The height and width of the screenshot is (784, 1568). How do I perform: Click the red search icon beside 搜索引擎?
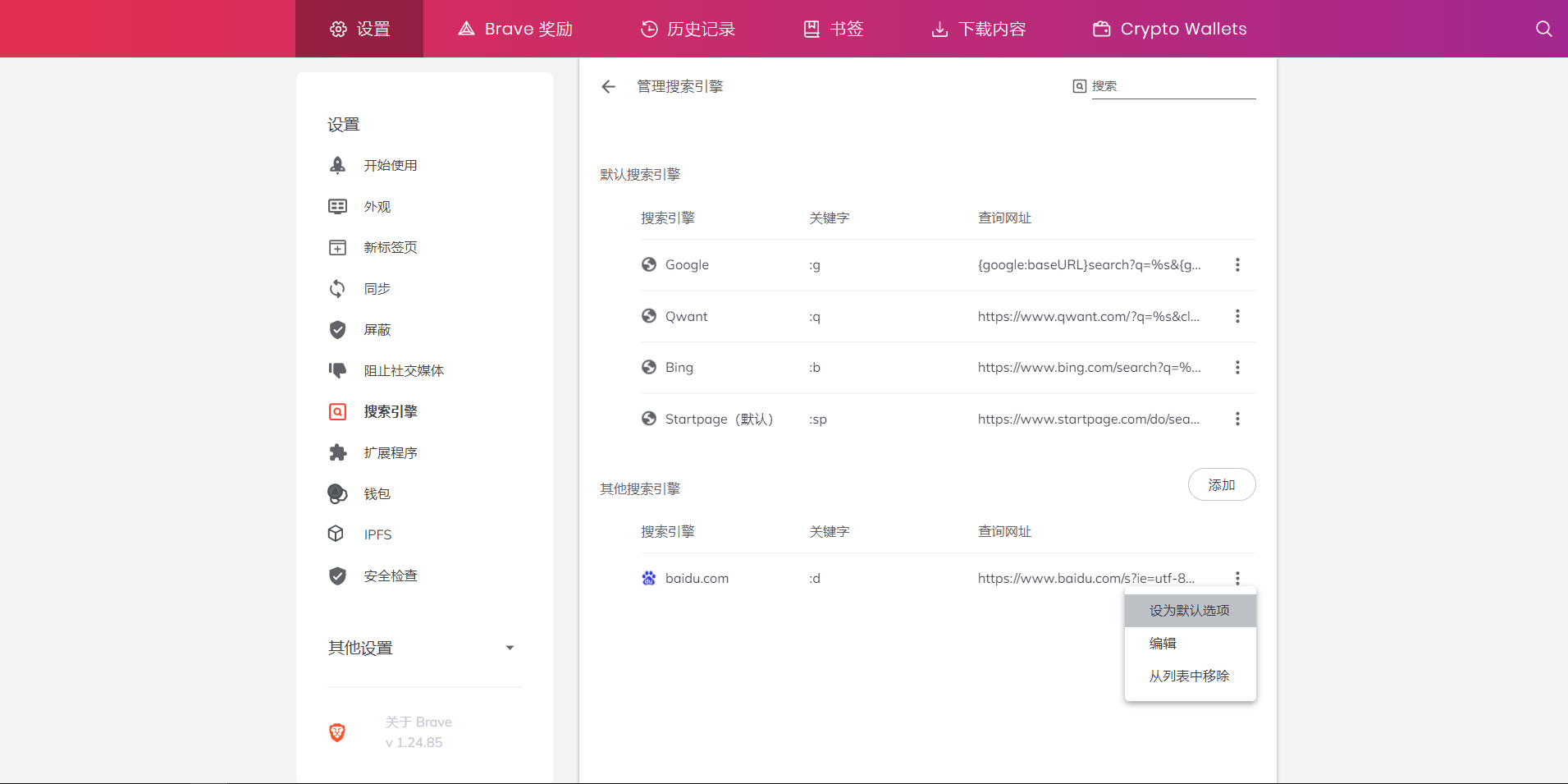click(x=337, y=411)
